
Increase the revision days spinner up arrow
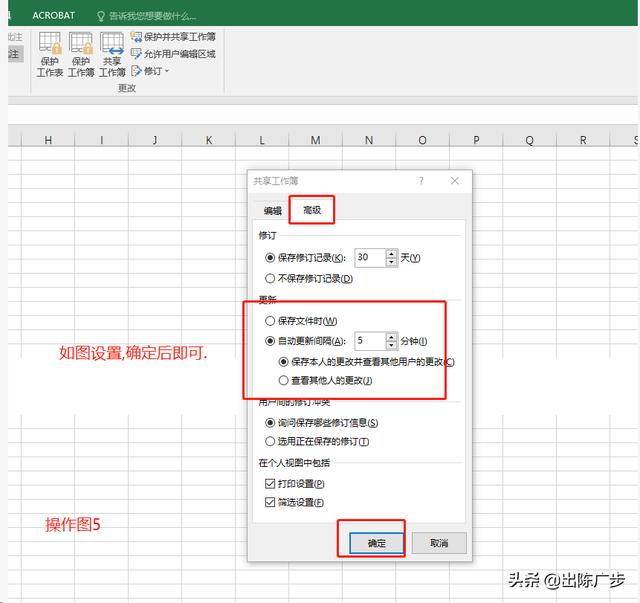tap(391, 254)
